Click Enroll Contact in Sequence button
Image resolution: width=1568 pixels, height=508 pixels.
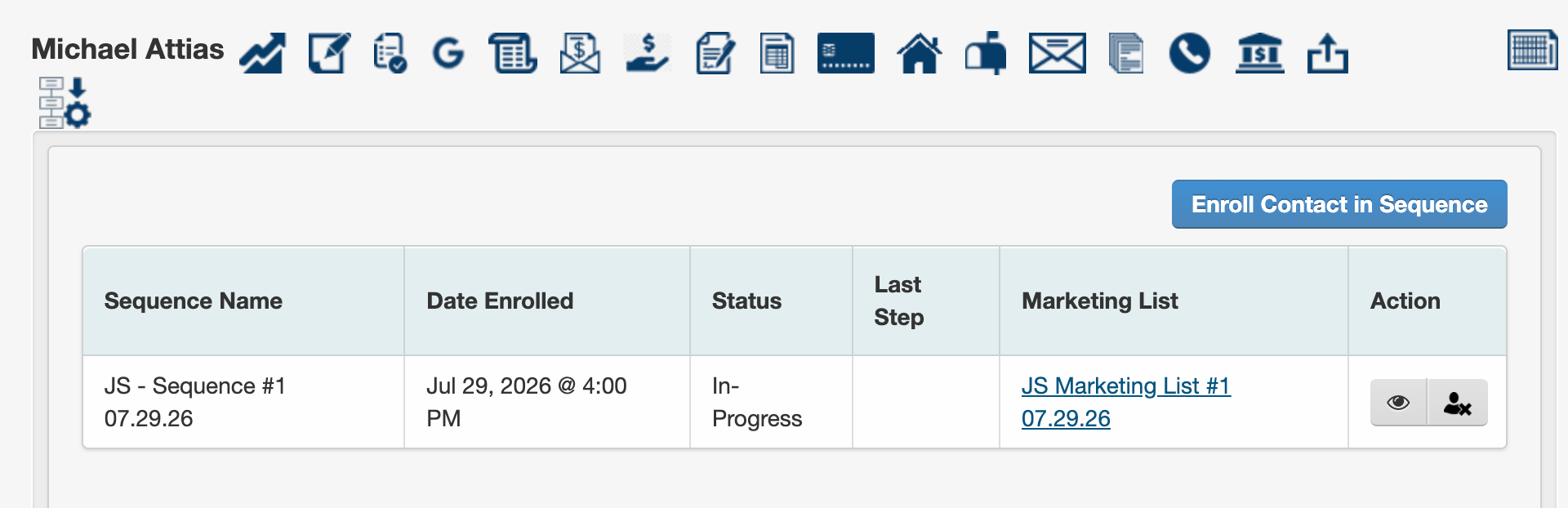[1339, 204]
